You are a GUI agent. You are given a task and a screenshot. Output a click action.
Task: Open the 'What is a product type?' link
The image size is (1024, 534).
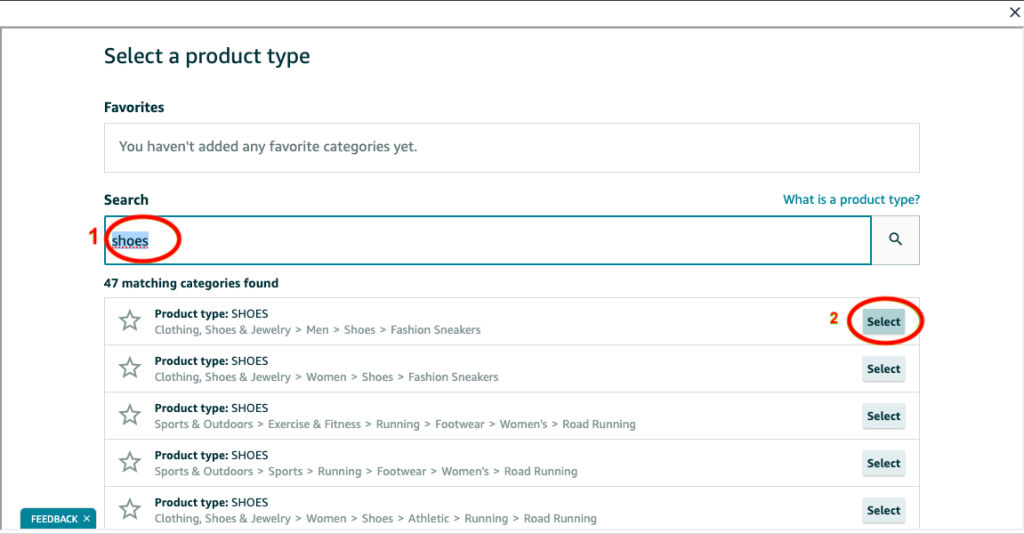(x=850, y=200)
